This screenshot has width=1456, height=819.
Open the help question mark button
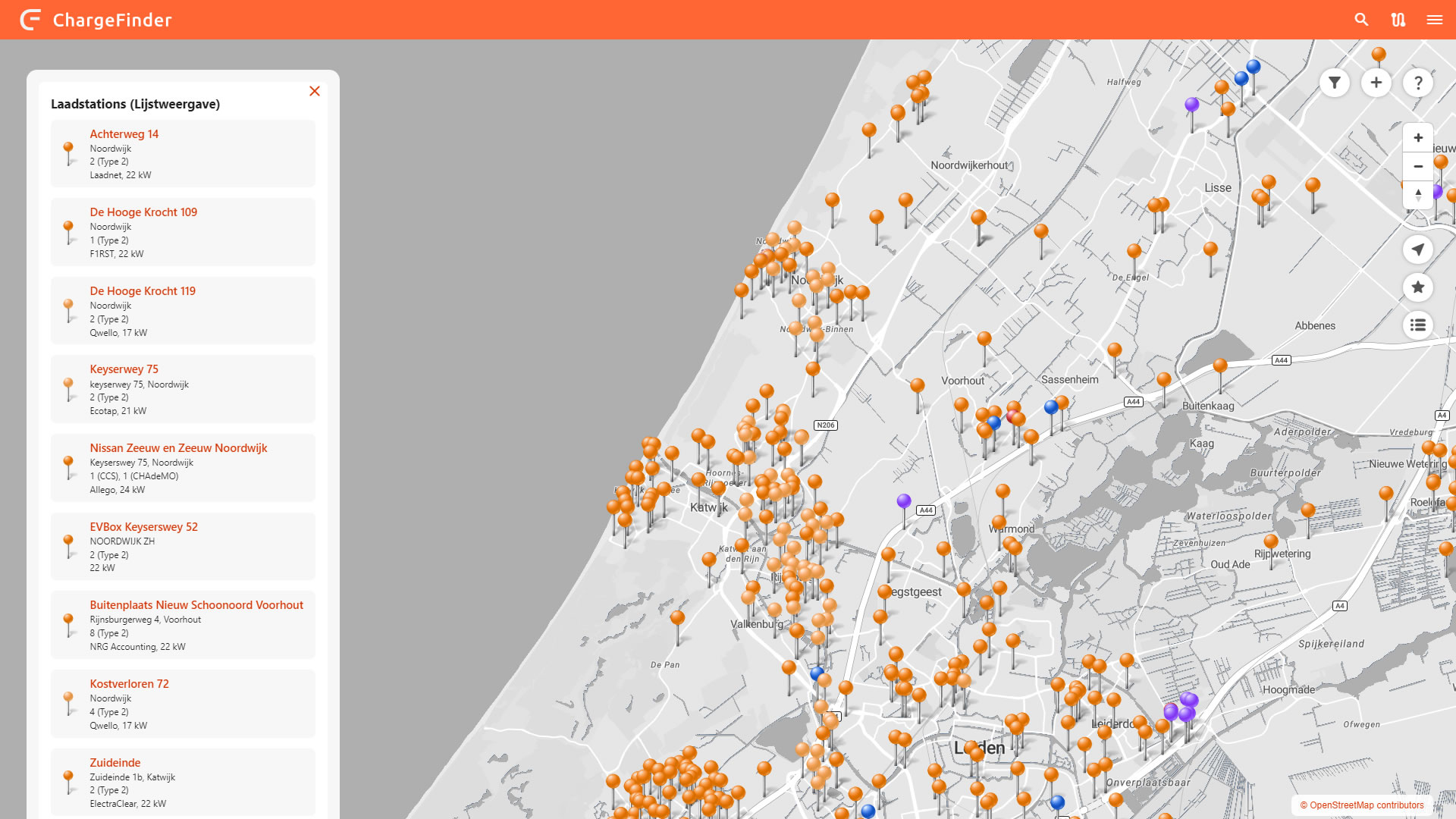tap(1417, 83)
